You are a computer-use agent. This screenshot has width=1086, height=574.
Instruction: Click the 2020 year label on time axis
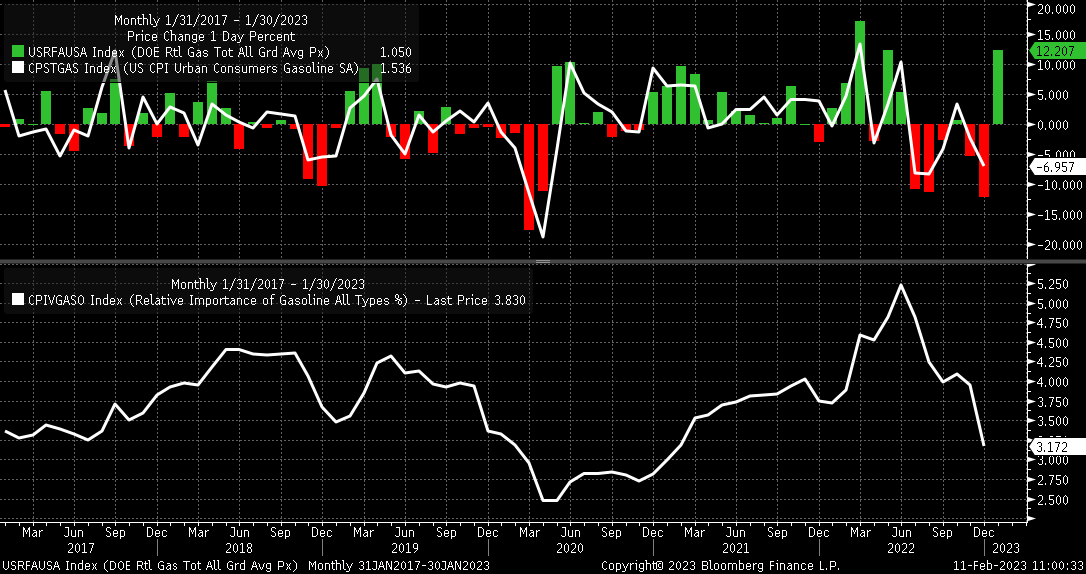point(569,549)
